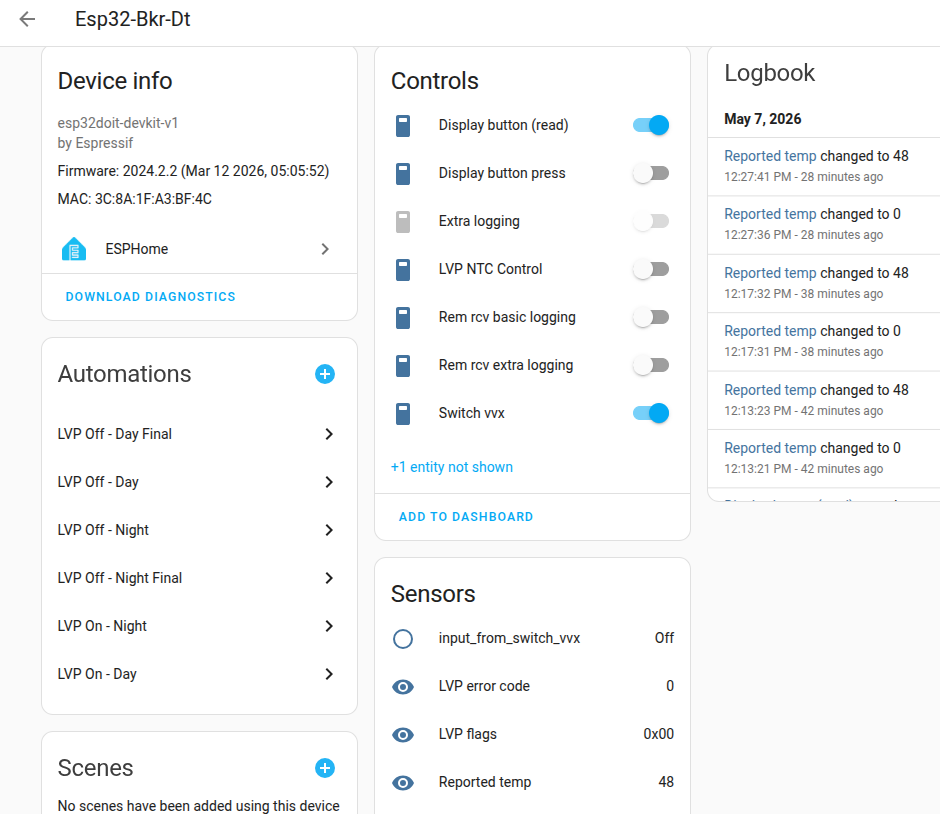Screen dimensions: 940x814
Task: Open the LVP Off - Day chevron
Action: pos(329,482)
